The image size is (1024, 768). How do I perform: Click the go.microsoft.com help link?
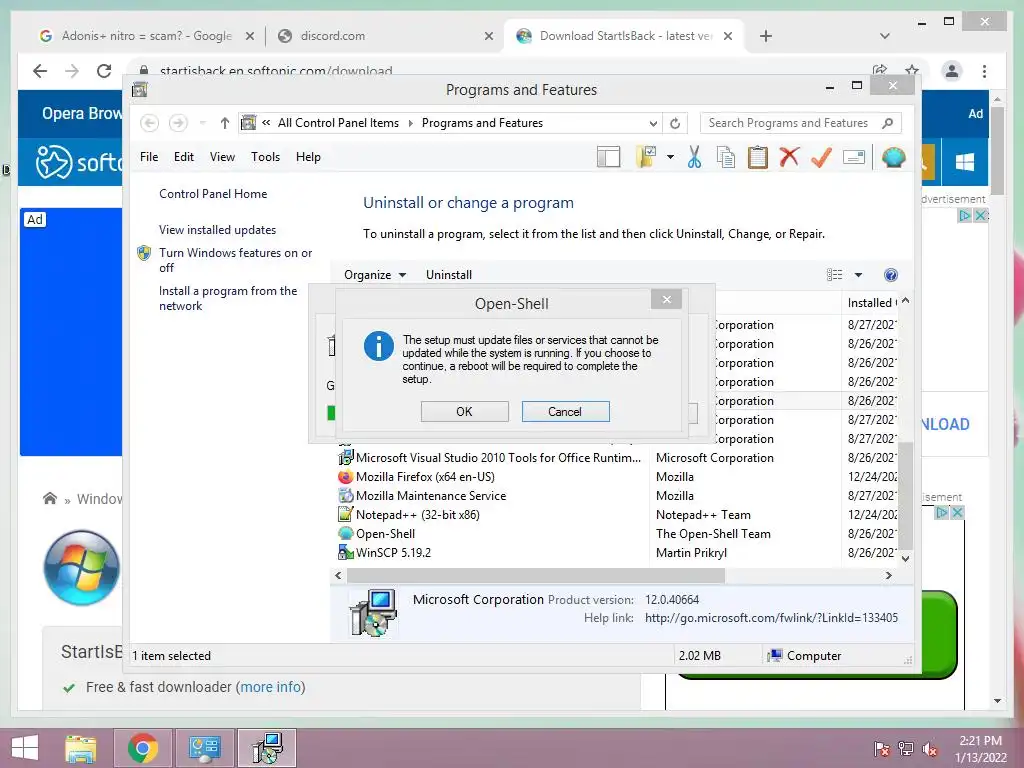point(771,618)
